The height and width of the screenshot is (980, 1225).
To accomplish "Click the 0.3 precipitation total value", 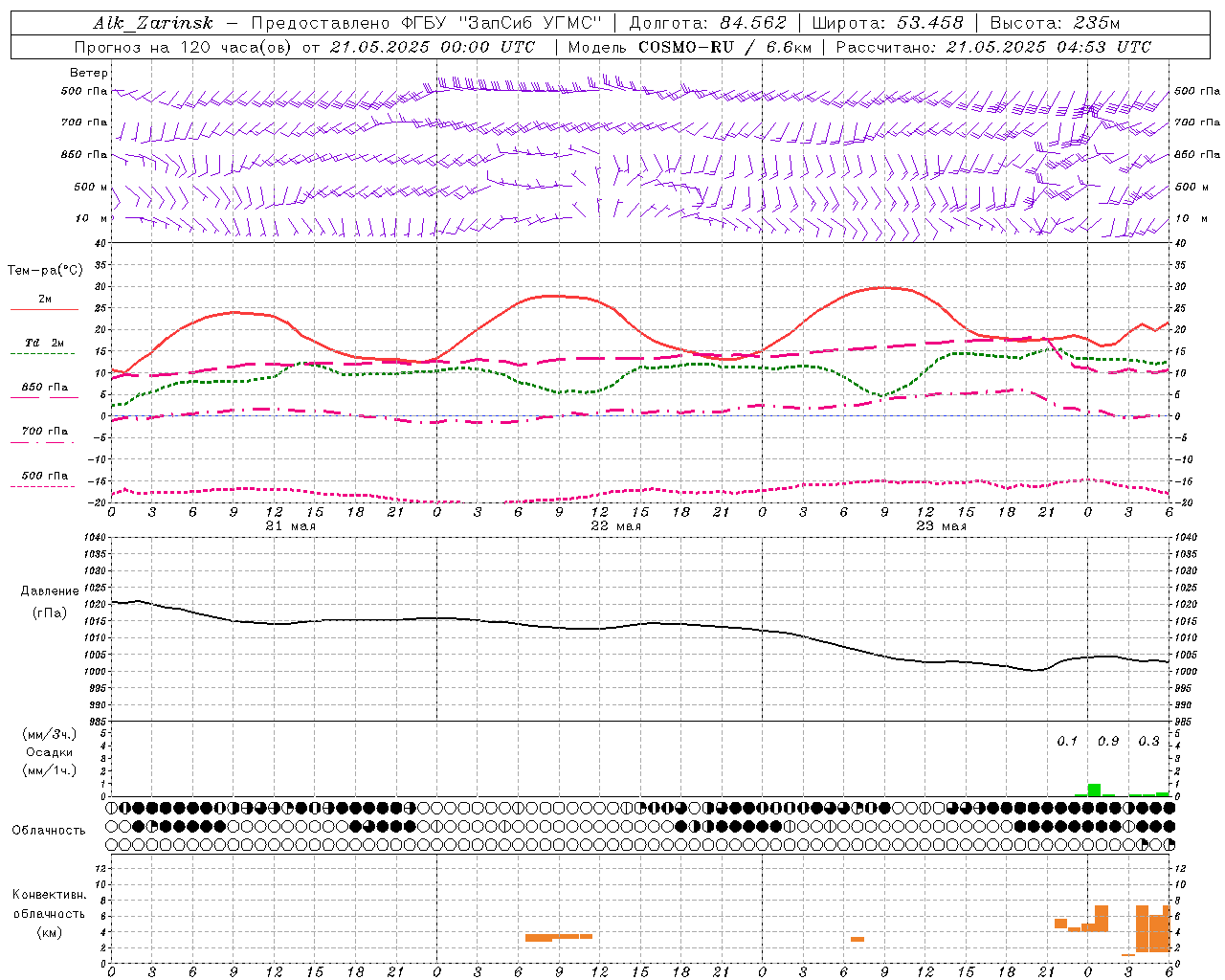I will [1148, 742].
